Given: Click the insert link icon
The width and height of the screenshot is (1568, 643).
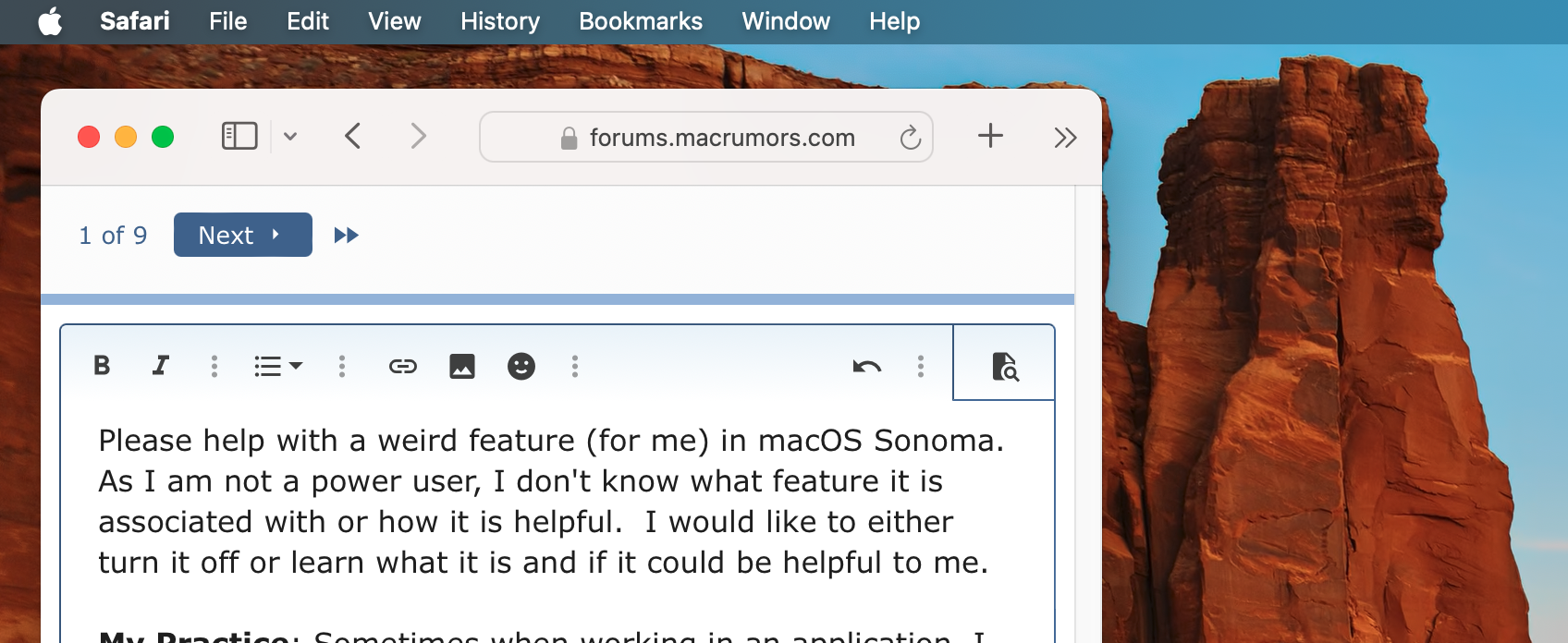Looking at the screenshot, I should pyautogui.click(x=403, y=367).
